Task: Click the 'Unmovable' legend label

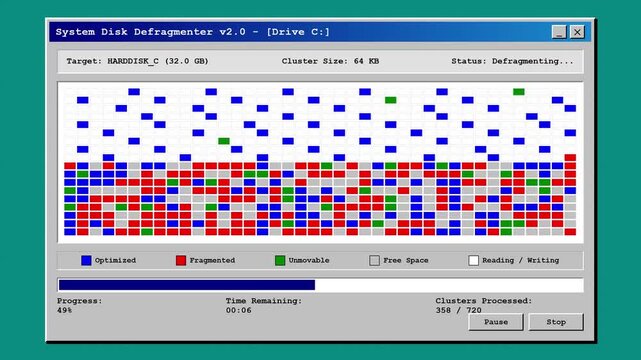Action: click(x=309, y=260)
